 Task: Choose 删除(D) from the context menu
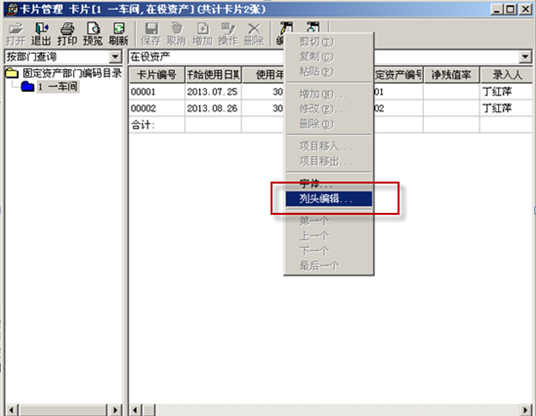pos(329,124)
